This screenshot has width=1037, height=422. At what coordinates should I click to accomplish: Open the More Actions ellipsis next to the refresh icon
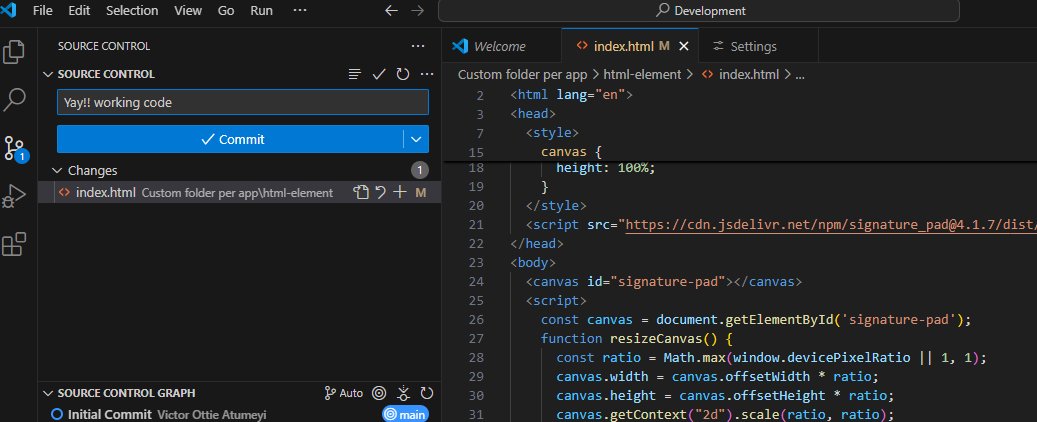[x=427, y=74]
